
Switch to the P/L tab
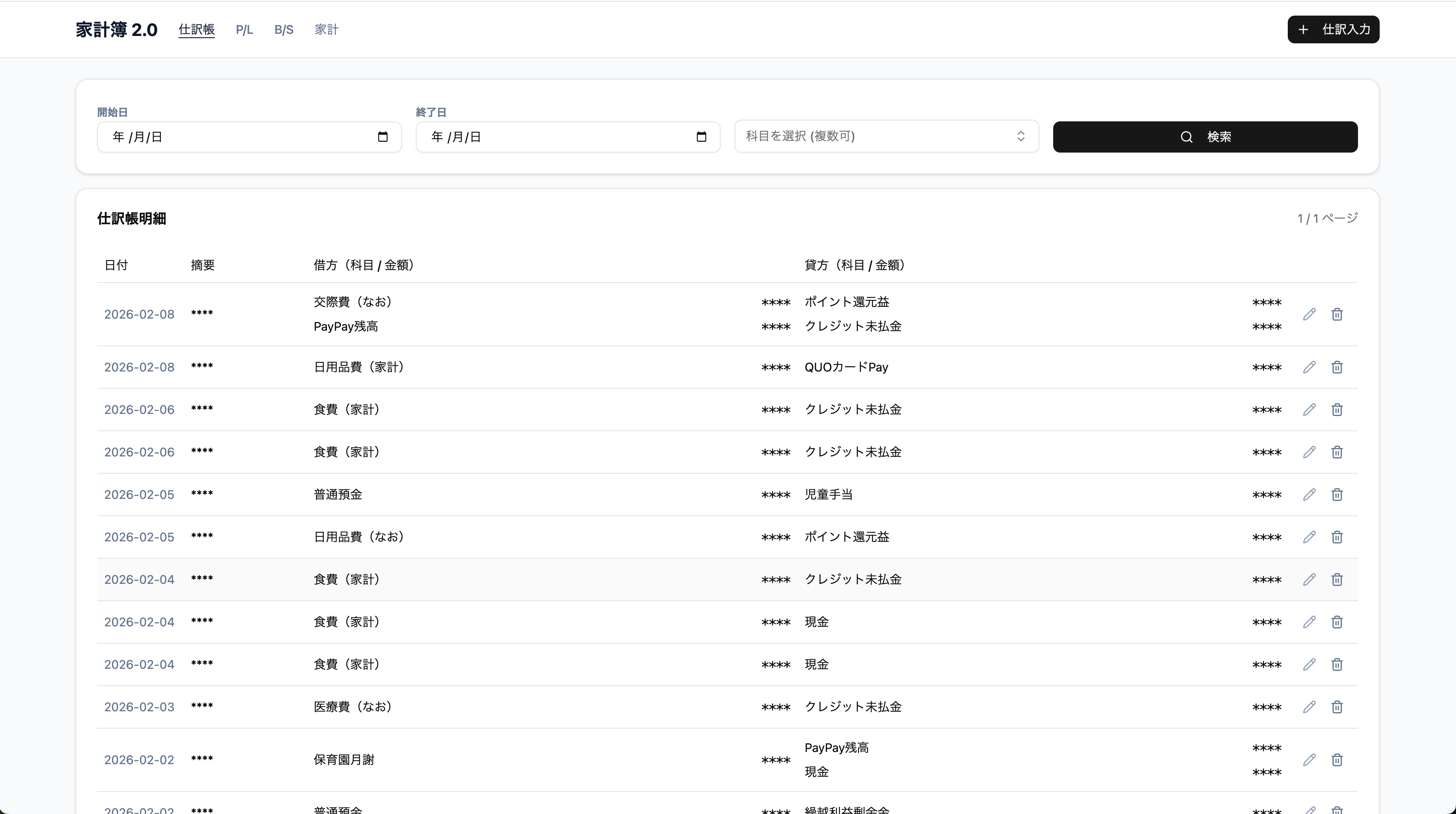coord(244,29)
